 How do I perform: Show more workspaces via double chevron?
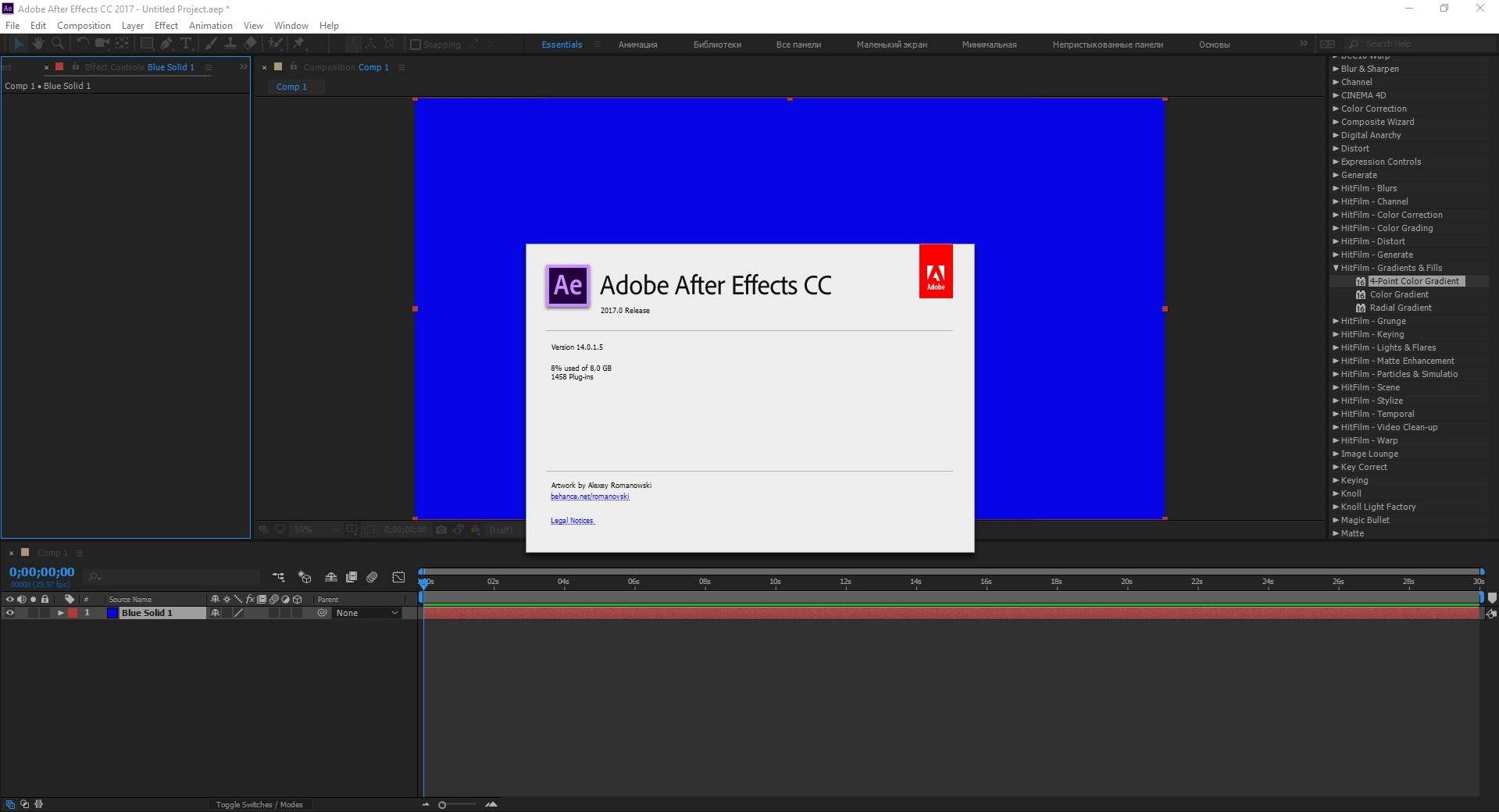(x=1303, y=44)
